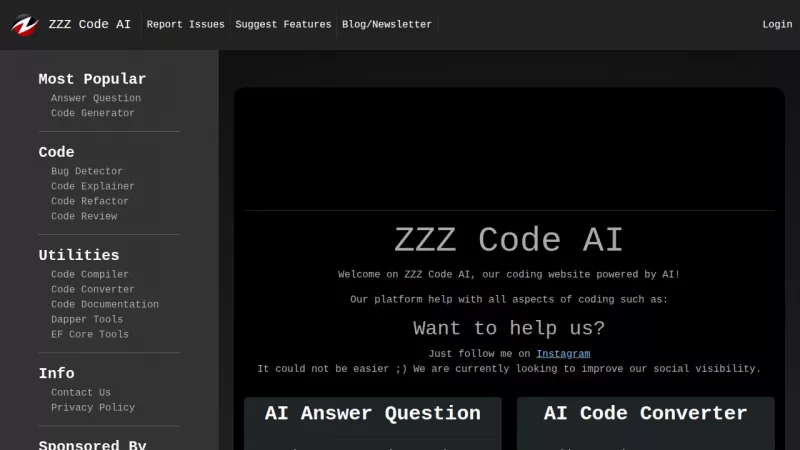
Task: Open the Contact Us page
Action: tap(81, 393)
